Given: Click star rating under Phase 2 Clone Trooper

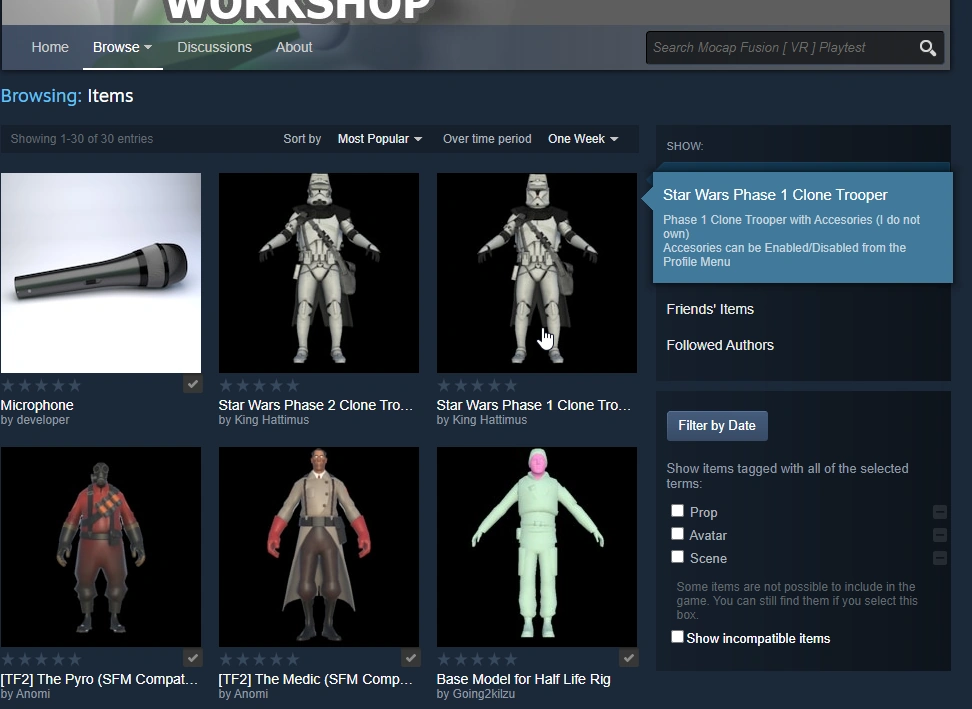Looking at the screenshot, I should point(259,385).
